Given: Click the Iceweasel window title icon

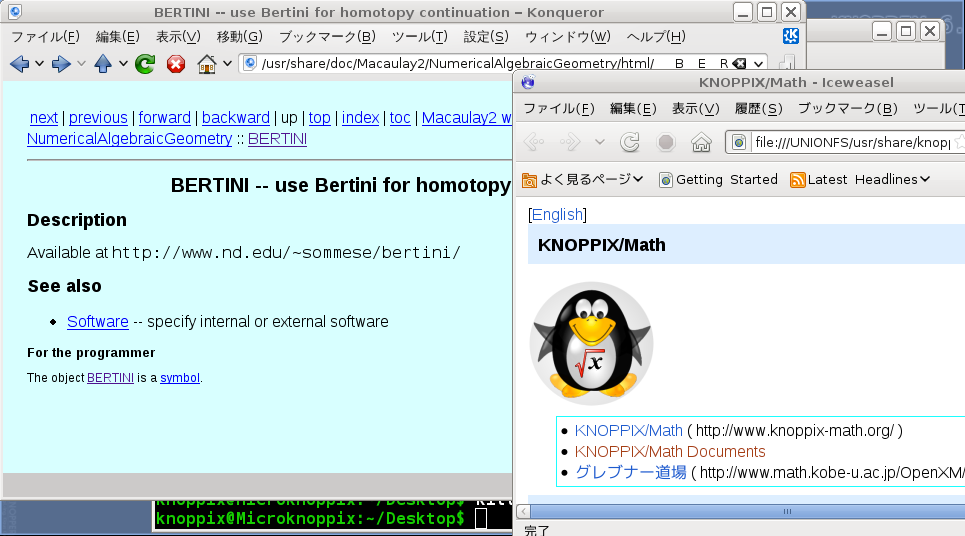Looking at the screenshot, I should [528, 82].
